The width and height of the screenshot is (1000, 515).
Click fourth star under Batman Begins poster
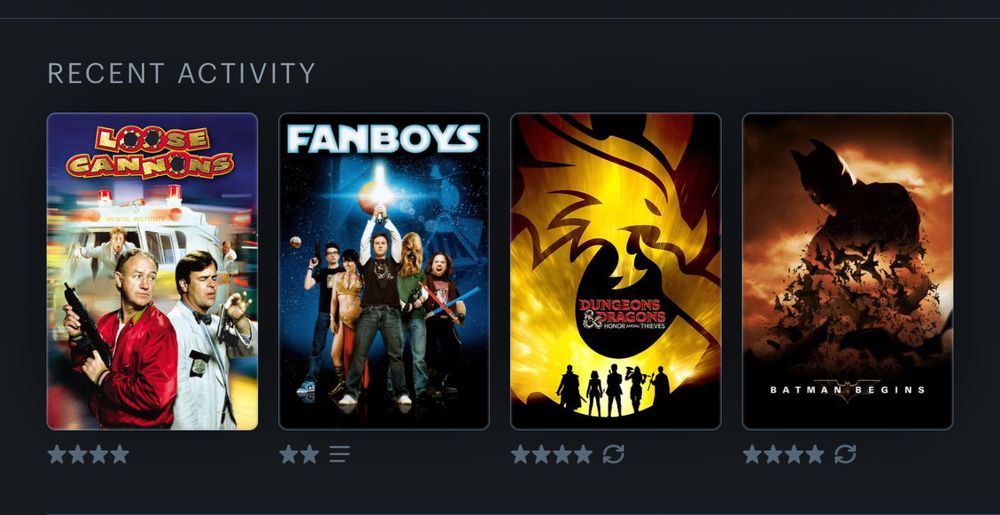coord(814,454)
